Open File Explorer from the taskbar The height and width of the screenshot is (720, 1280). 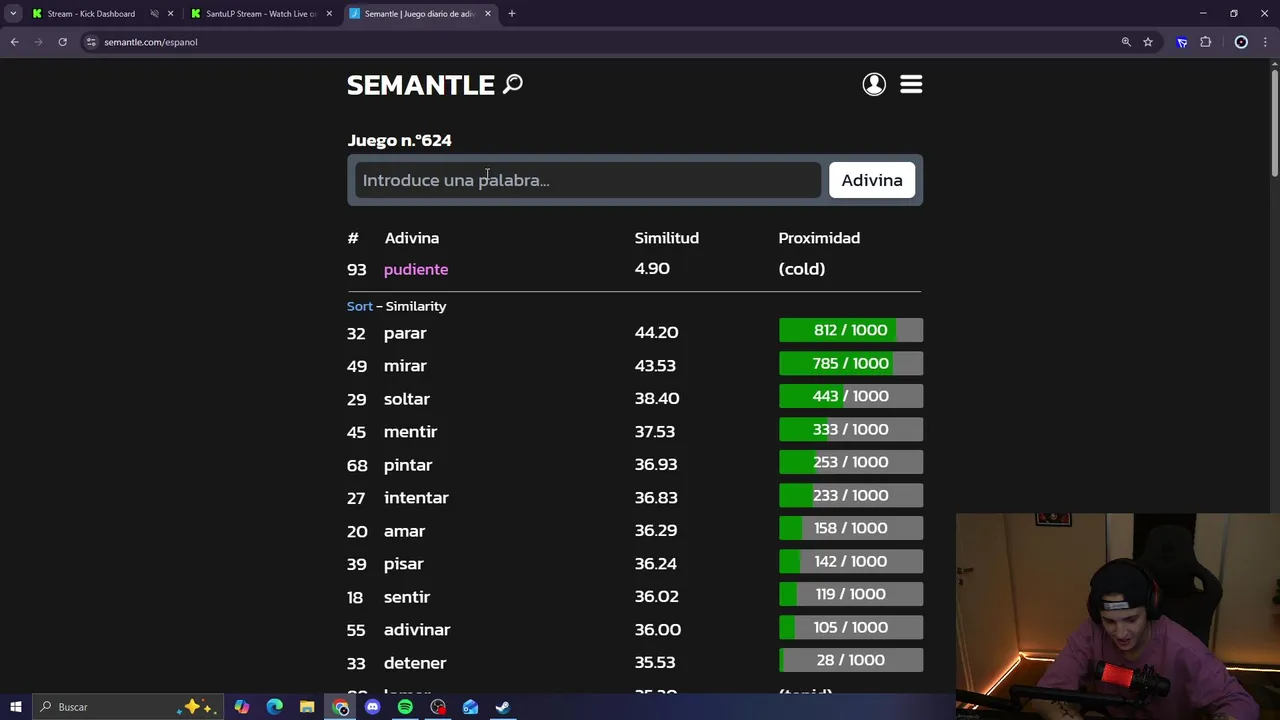[x=307, y=707]
